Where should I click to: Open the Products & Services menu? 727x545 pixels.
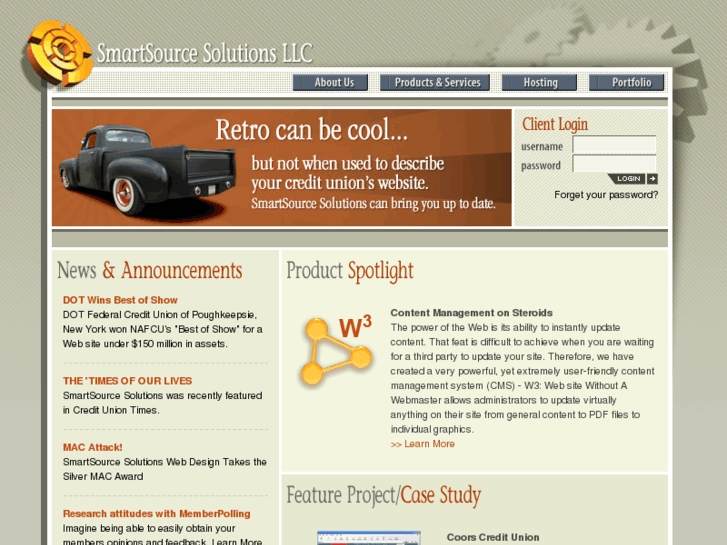coord(435,83)
